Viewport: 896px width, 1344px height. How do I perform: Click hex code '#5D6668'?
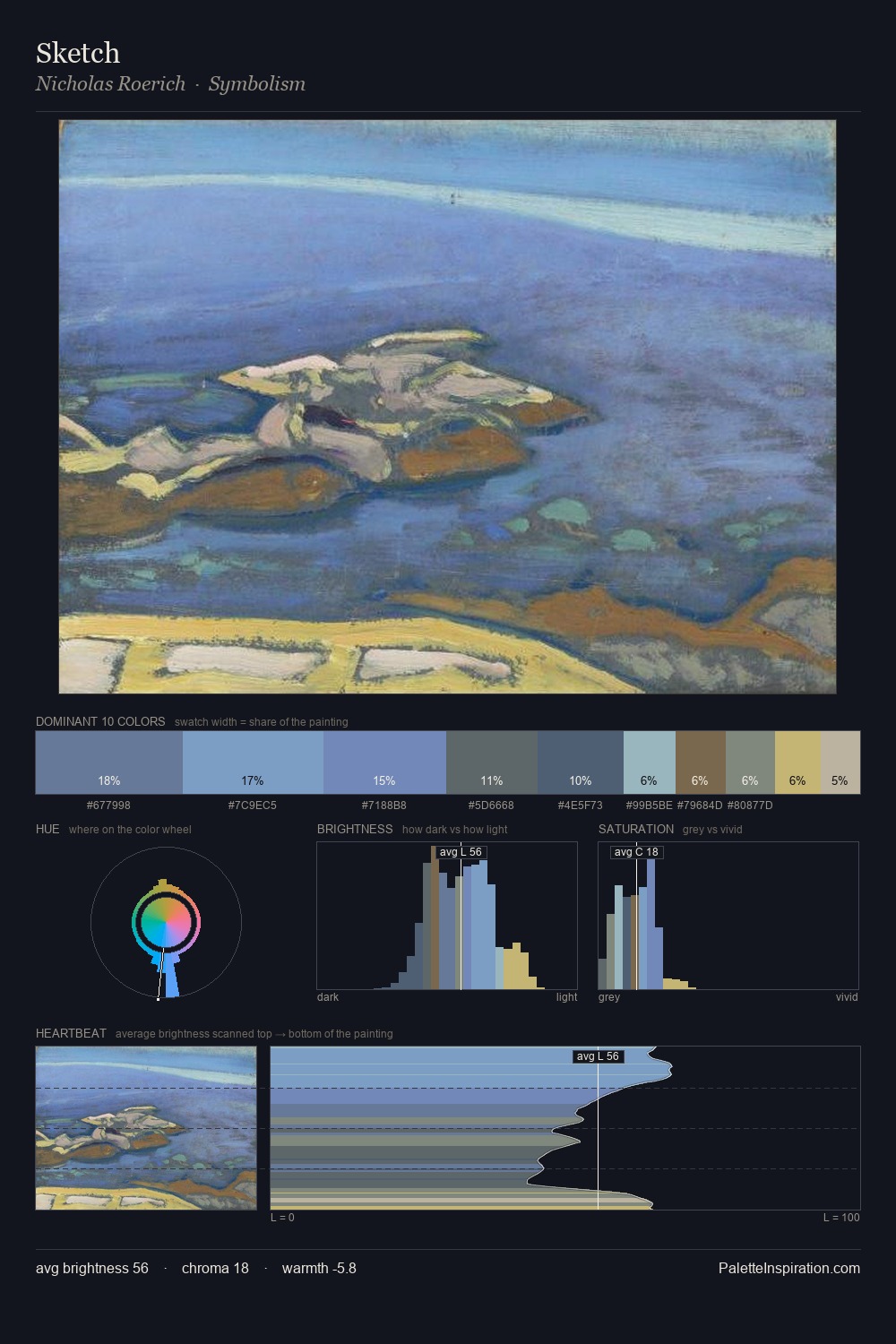(x=491, y=805)
